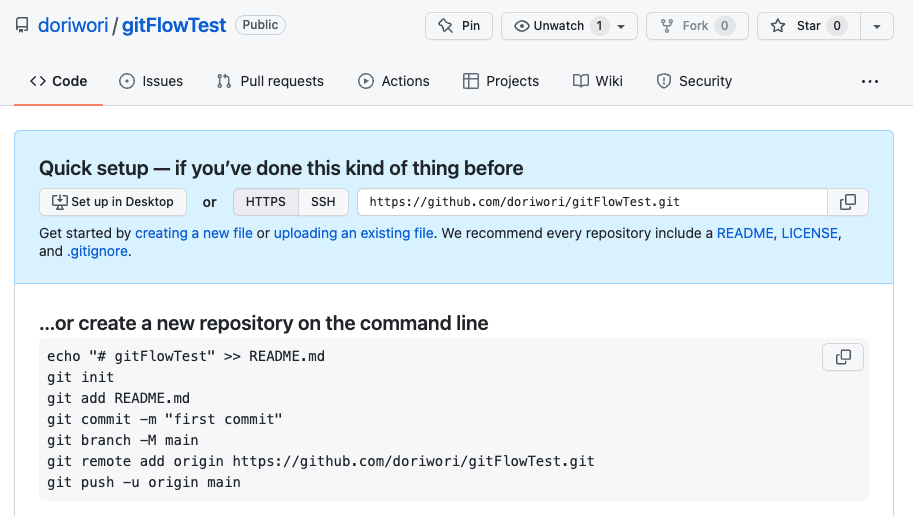Screen dimensions: 913x516
Task: Fork the repository
Action: point(697,26)
